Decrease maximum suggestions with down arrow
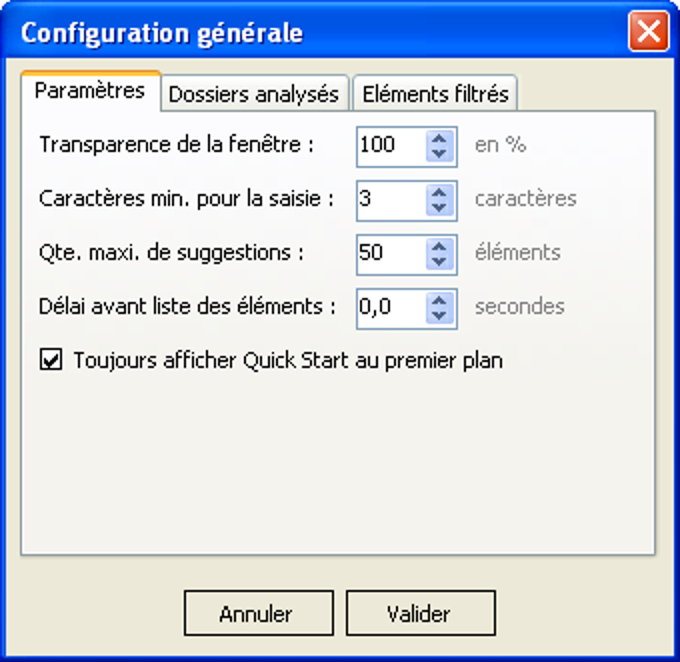This screenshot has height=662, width=680. click(439, 262)
